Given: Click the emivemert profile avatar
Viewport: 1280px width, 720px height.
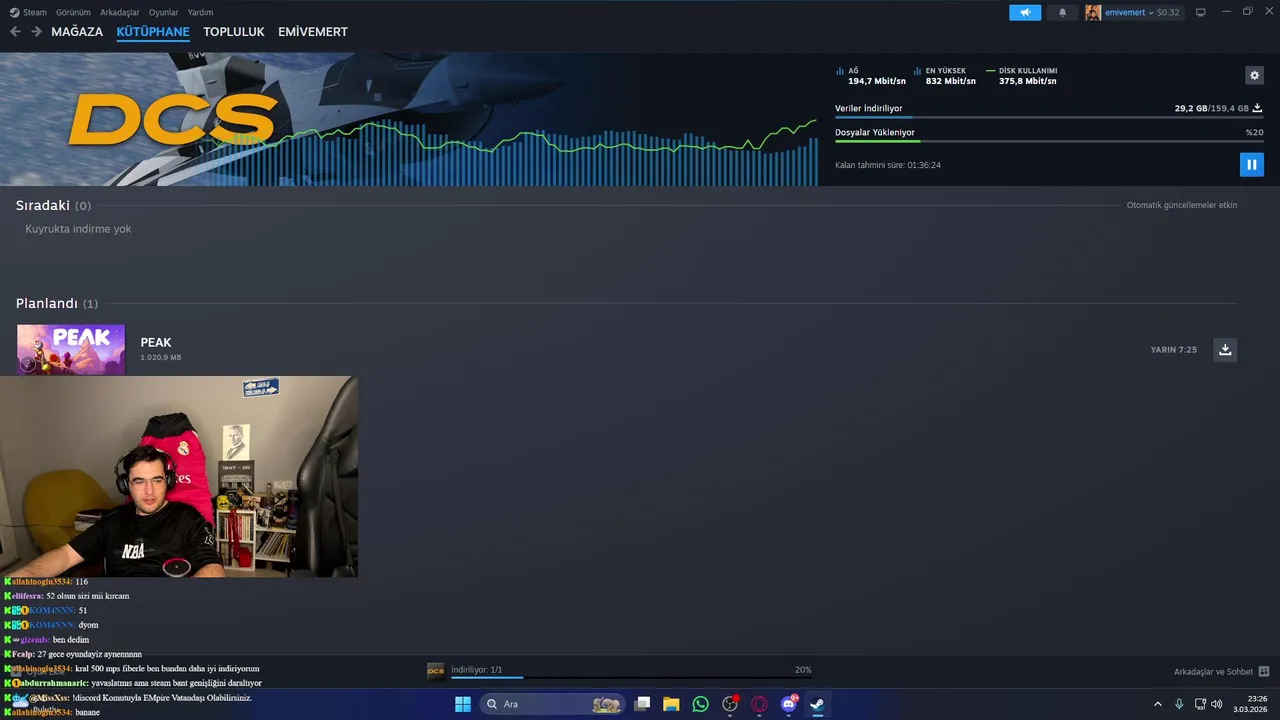Looking at the screenshot, I should tap(1093, 12).
